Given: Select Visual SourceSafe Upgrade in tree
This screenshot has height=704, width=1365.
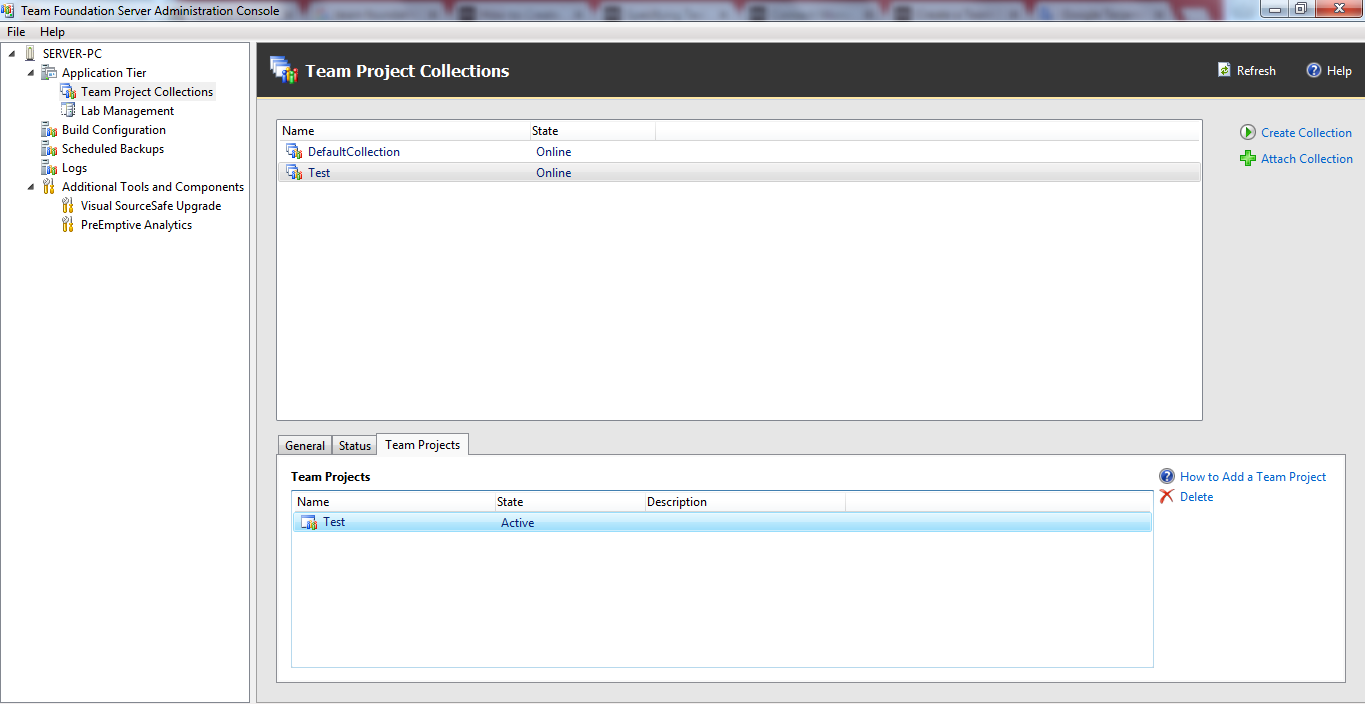Looking at the screenshot, I should pos(151,206).
